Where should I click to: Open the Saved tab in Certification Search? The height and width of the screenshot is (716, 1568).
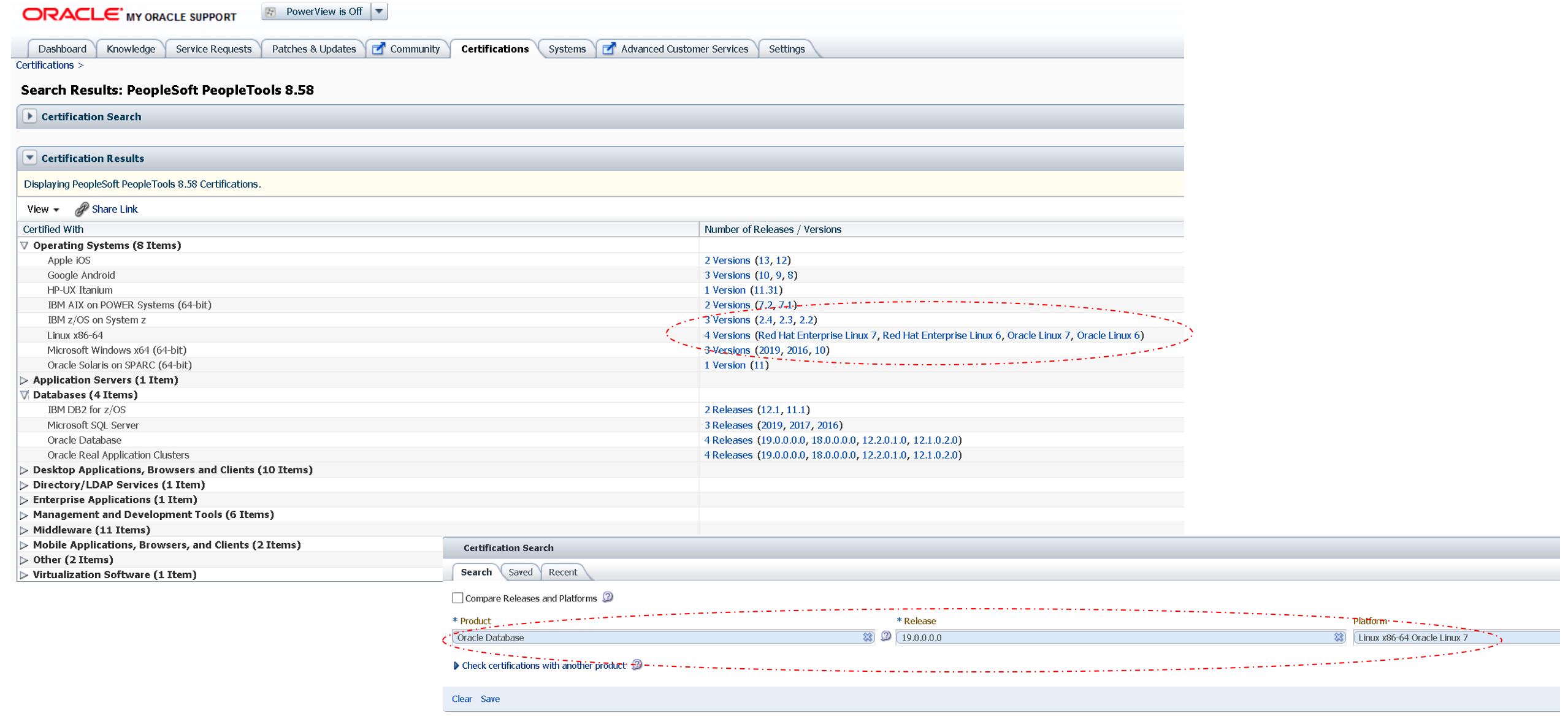tap(520, 572)
